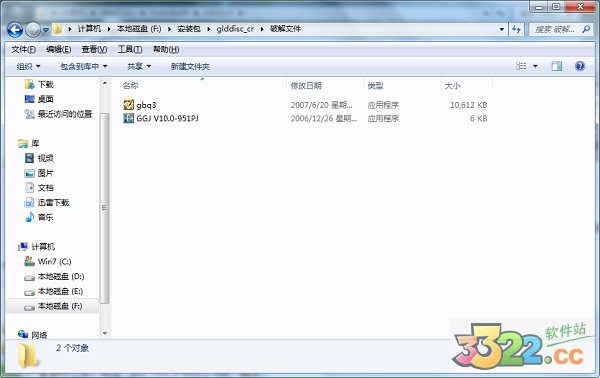This screenshot has height=378, width=600.
Task: Click the folder icon in address bar
Action: click(x=57, y=29)
